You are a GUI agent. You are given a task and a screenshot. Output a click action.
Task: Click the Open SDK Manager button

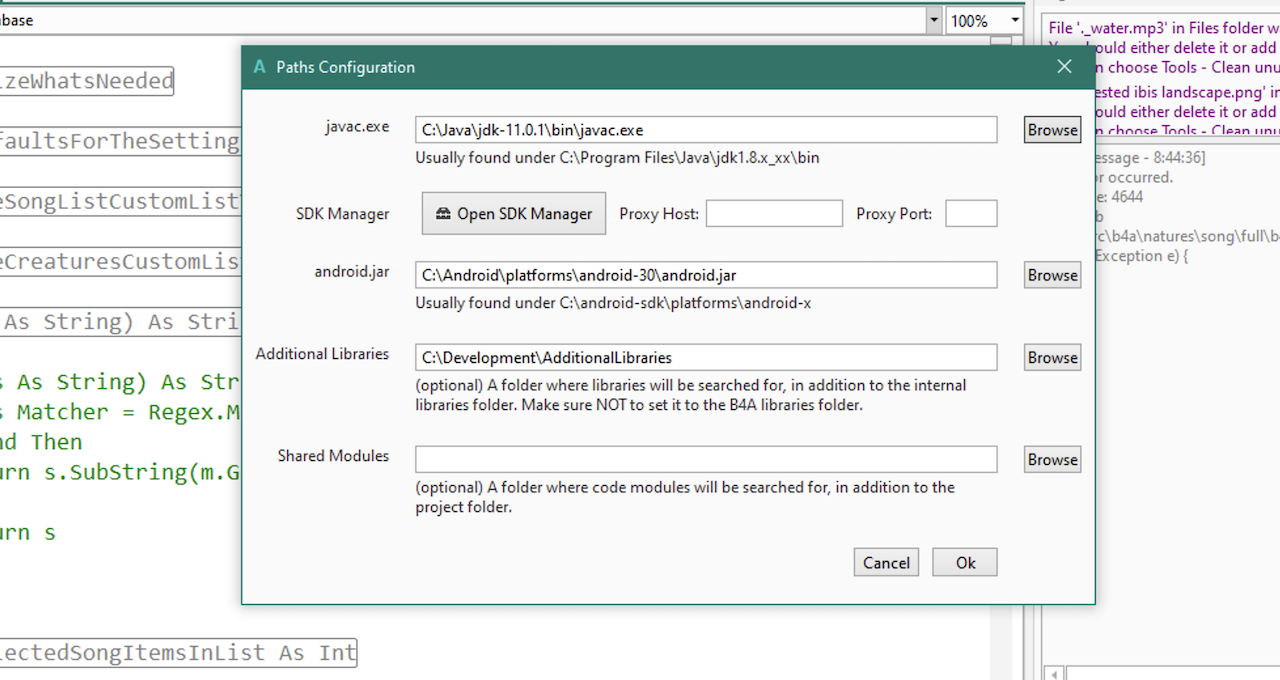[x=514, y=214]
